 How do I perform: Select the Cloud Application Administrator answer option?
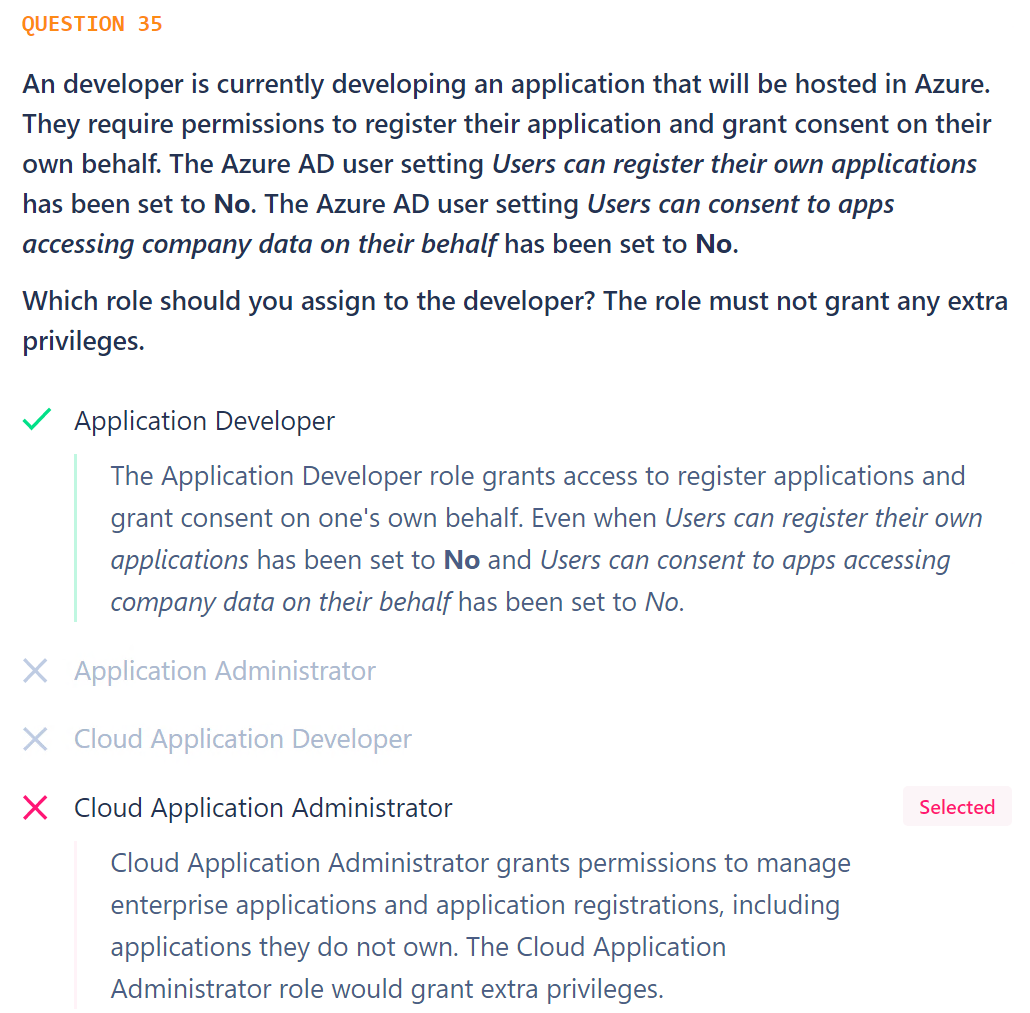[x=263, y=807]
